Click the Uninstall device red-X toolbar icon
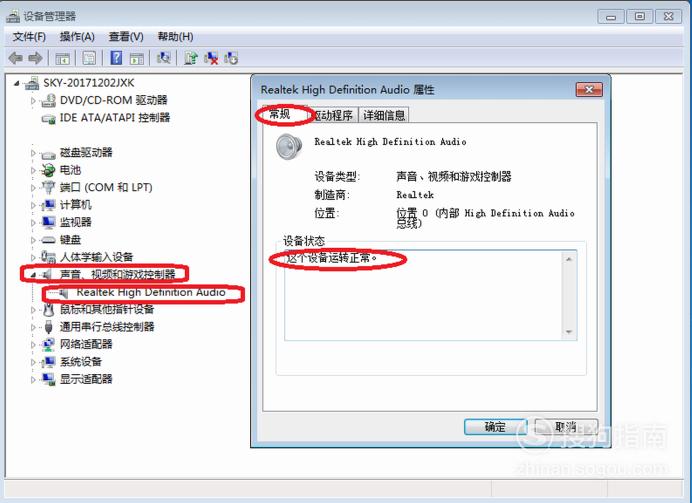The image size is (692, 503). tap(211, 58)
